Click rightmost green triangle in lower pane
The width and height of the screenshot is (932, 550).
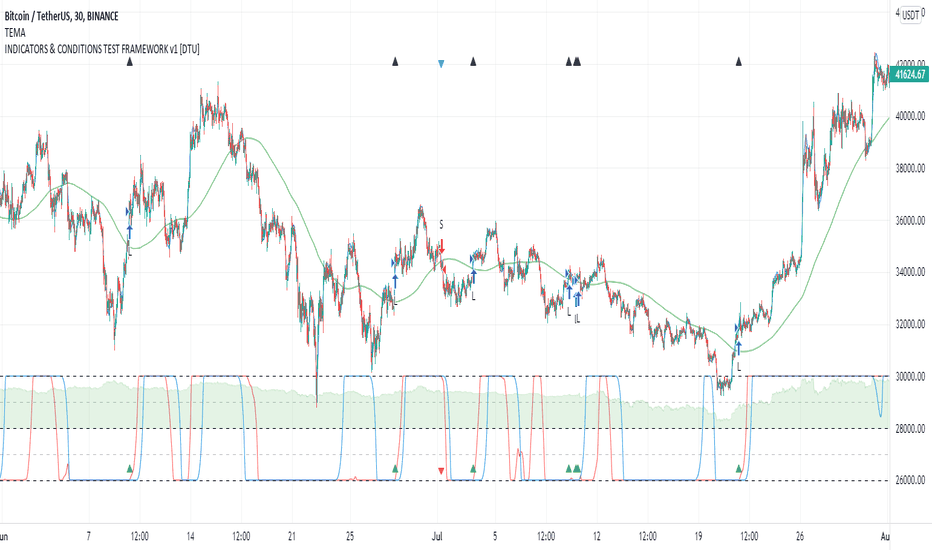click(739, 469)
